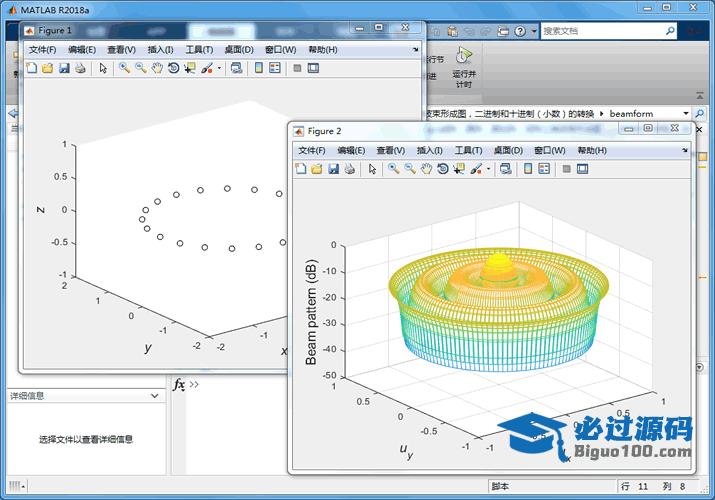Click beamform folder in address path
The width and height of the screenshot is (715, 500).
(631, 113)
